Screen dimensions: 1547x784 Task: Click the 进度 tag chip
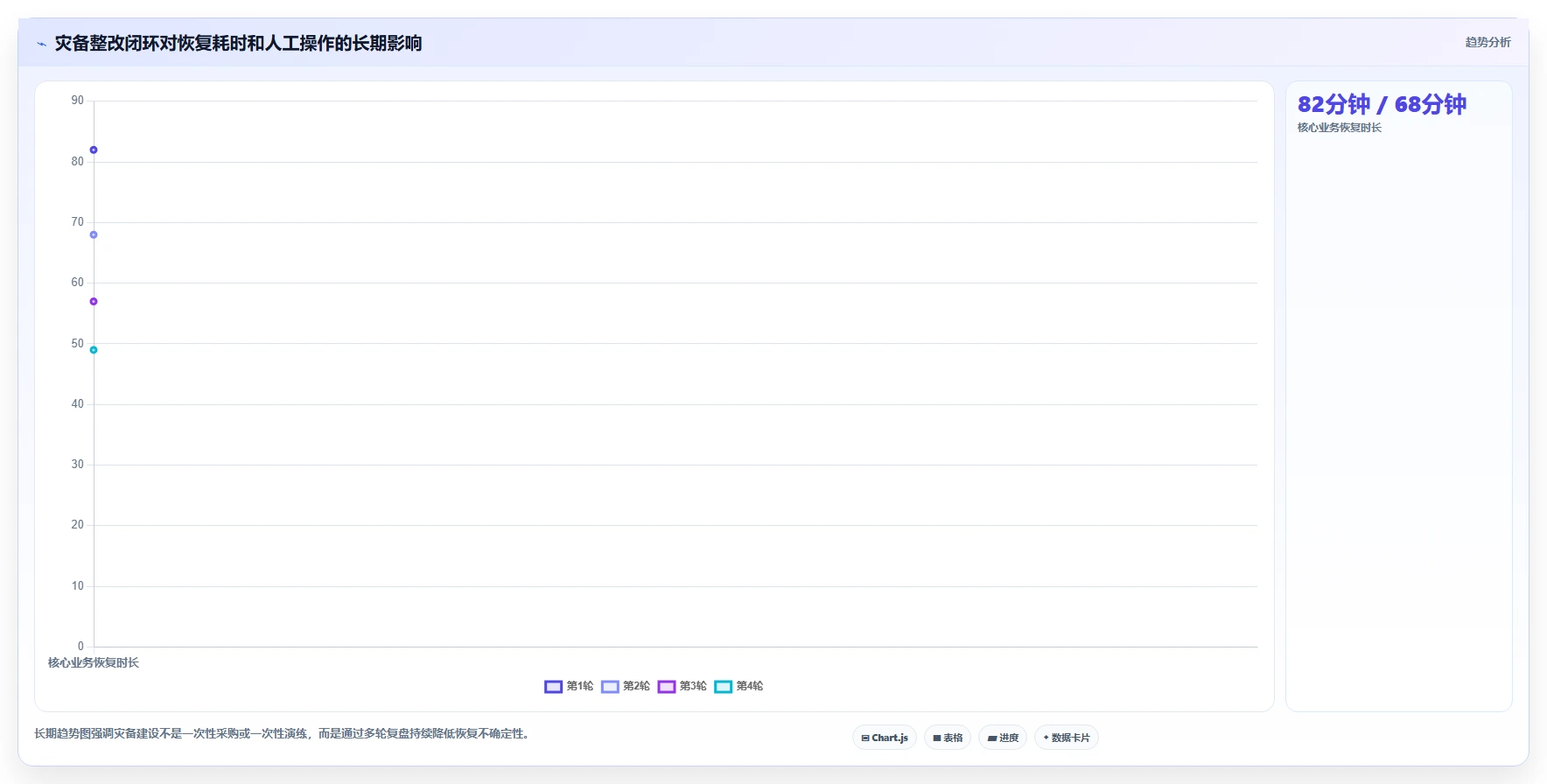point(1003,738)
